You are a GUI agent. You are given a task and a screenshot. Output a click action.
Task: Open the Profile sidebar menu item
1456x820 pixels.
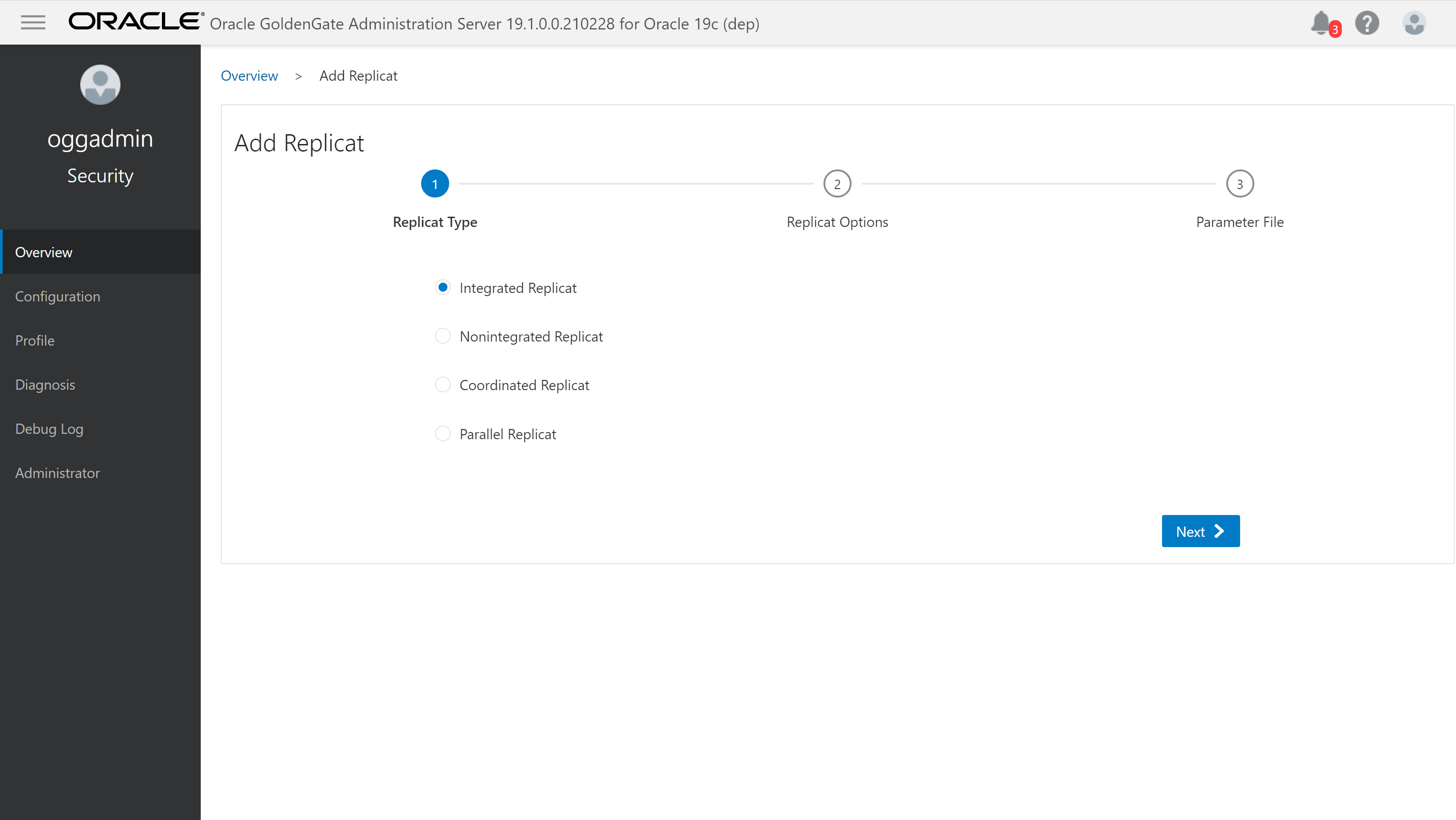coord(35,340)
